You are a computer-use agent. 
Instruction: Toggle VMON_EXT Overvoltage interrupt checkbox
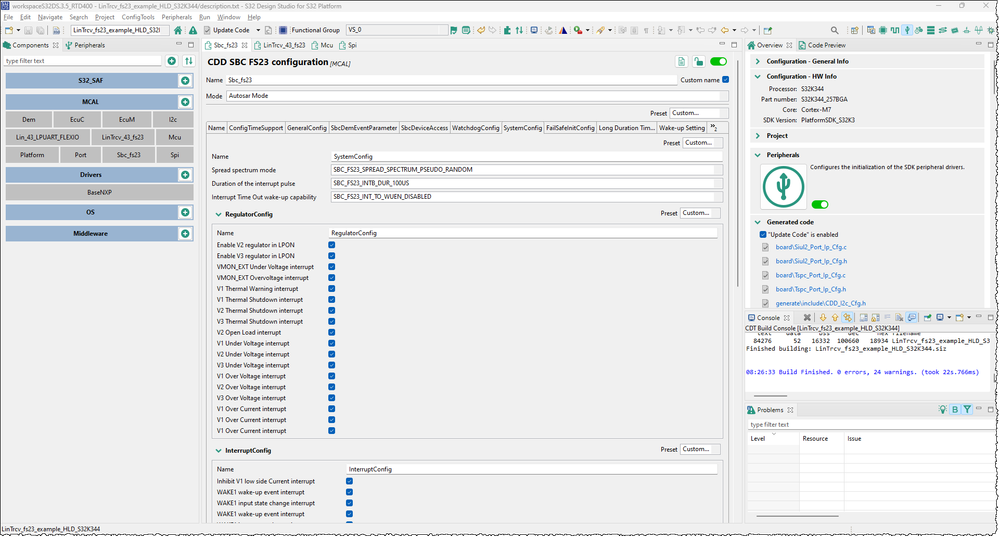(332, 278)
